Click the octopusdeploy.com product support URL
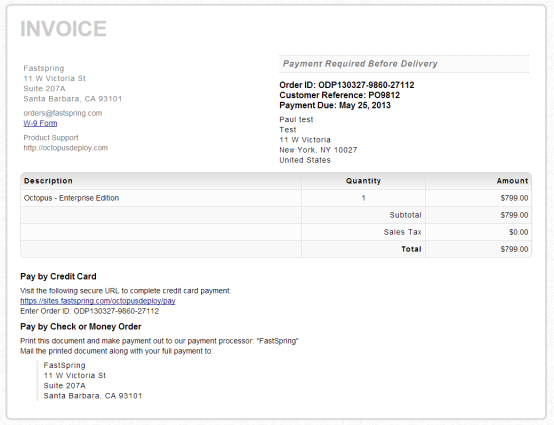 [x=66, y=148]
